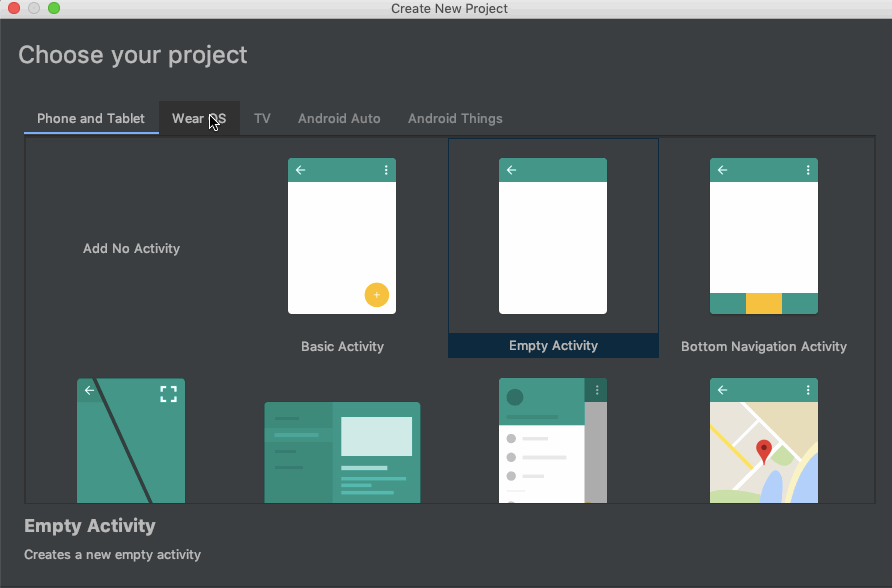Click the red map pin in maps template
The width and height of the screenshot is (892, 588).
point(763,452)
